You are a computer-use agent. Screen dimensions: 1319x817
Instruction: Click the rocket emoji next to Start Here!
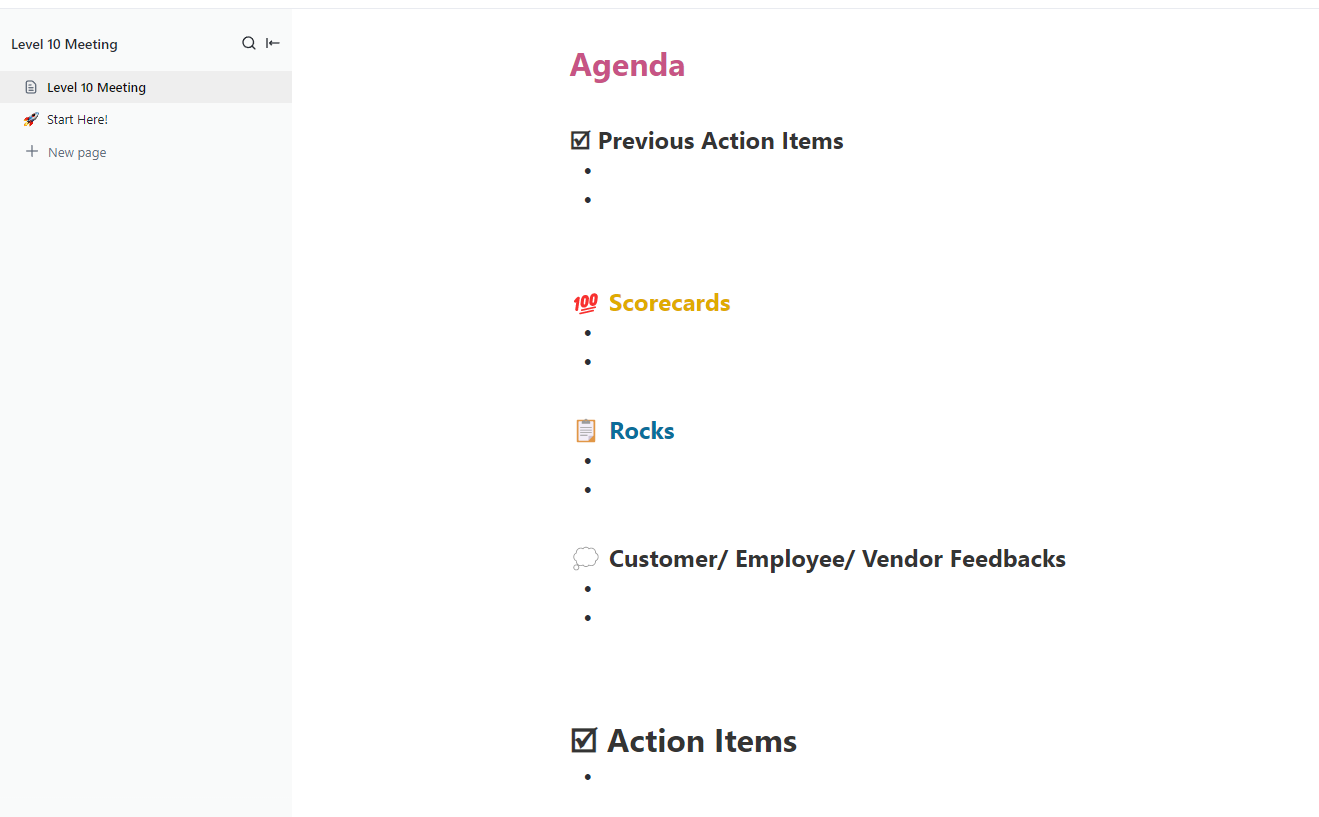coord(31,119)
